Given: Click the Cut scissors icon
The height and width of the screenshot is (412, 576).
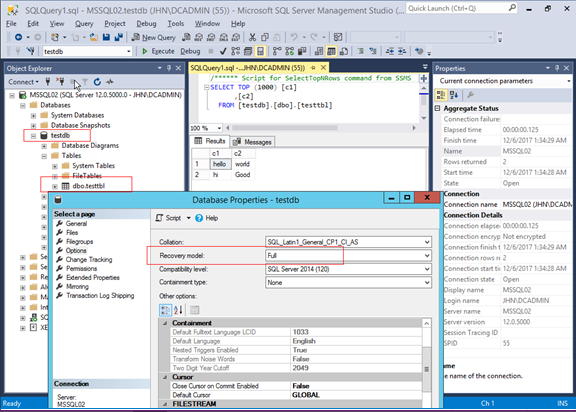Looking at the screenshot, I should click(252, 37).
